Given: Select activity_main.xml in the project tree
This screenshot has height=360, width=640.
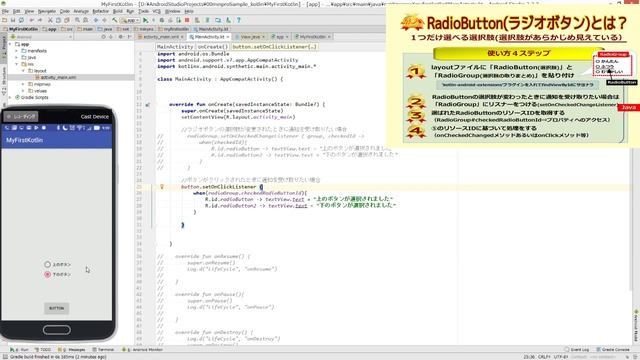Looking at the screenshot, I should (58, 77).
